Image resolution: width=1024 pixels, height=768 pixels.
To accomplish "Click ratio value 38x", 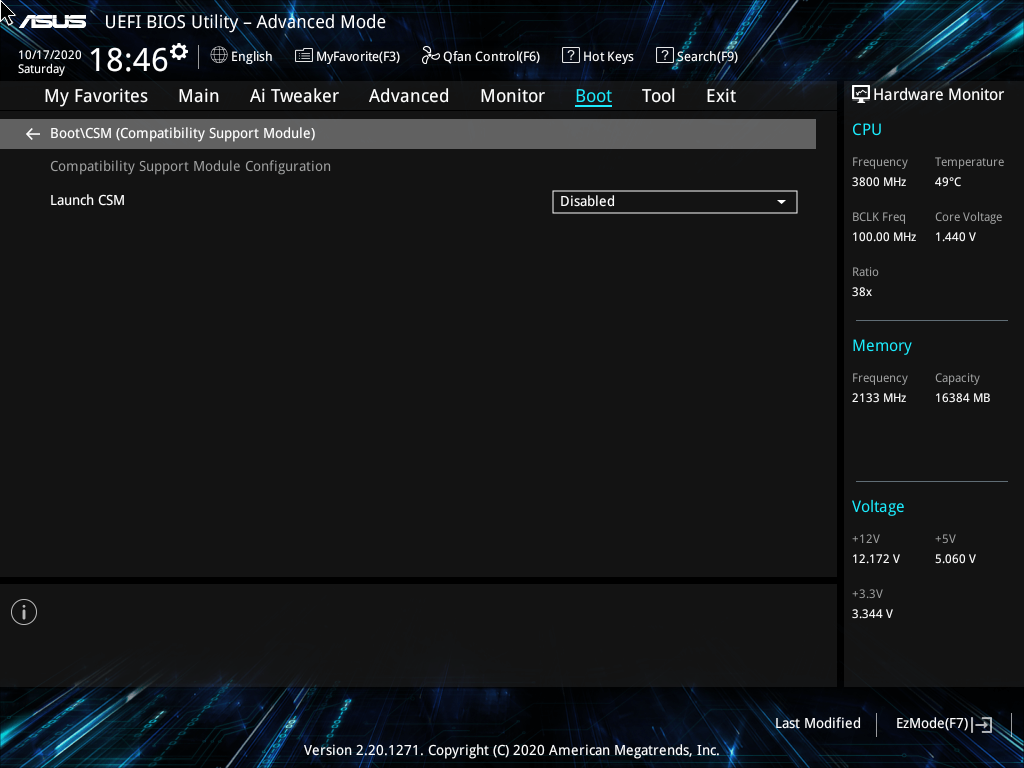I will [x=862, y=292].
